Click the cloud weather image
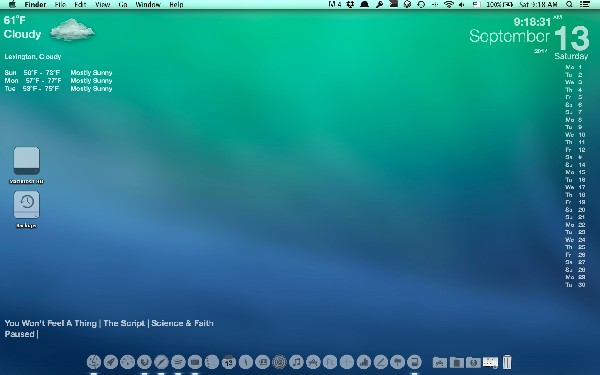Screen dimensions: 600x375 [72, 30]
